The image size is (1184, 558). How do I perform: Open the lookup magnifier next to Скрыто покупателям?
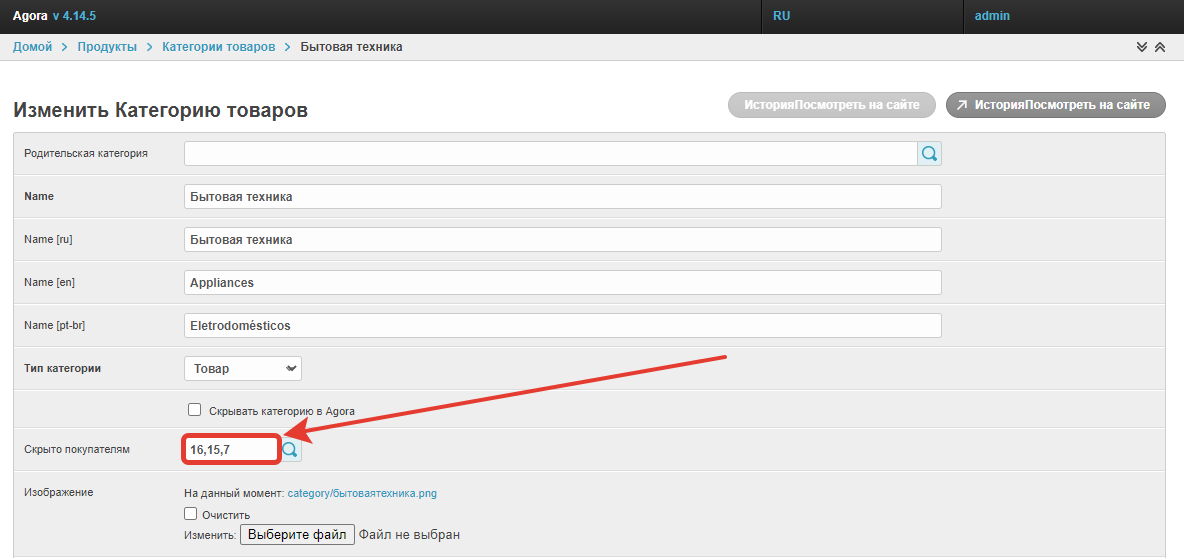click(290, 451)
